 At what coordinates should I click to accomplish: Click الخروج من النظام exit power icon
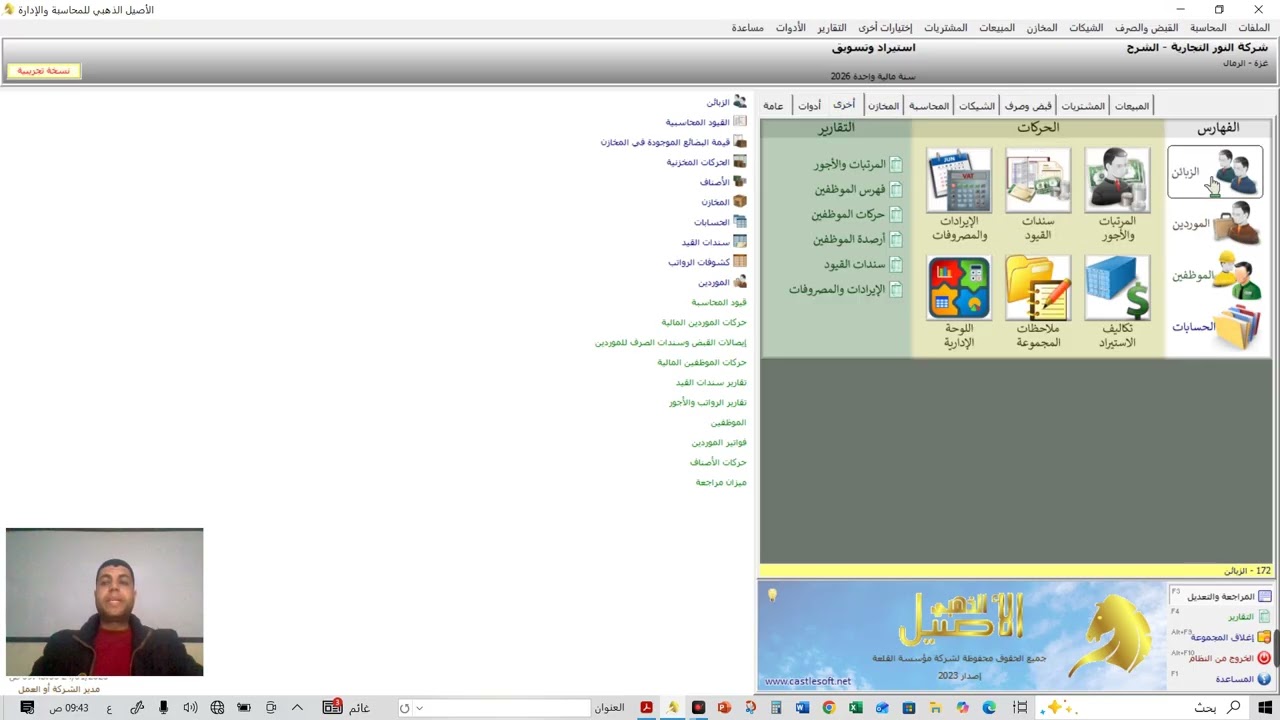1264,658
